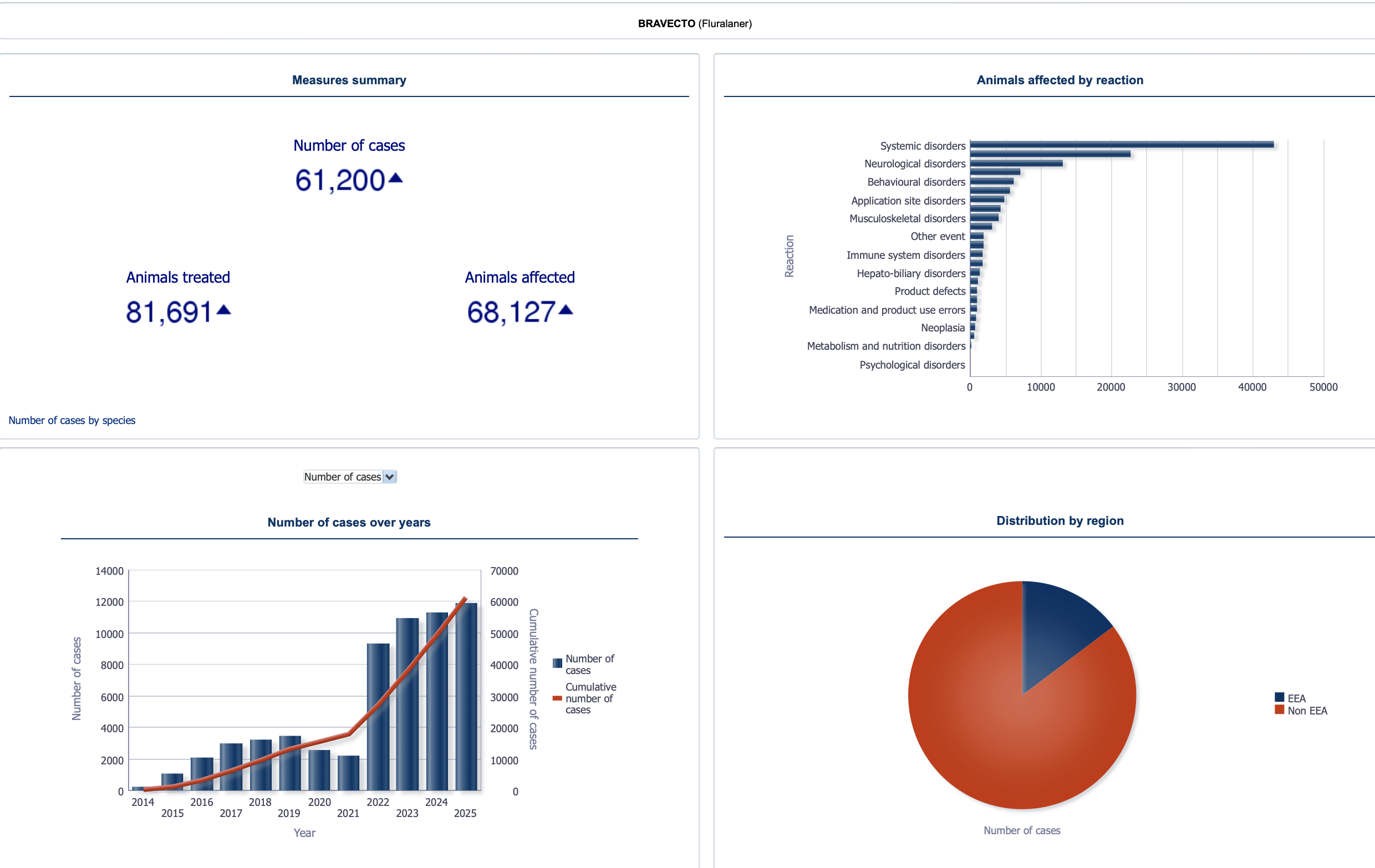
Task: Click the arrow beside Number of cases 61,200
Action: click(395, 178)
